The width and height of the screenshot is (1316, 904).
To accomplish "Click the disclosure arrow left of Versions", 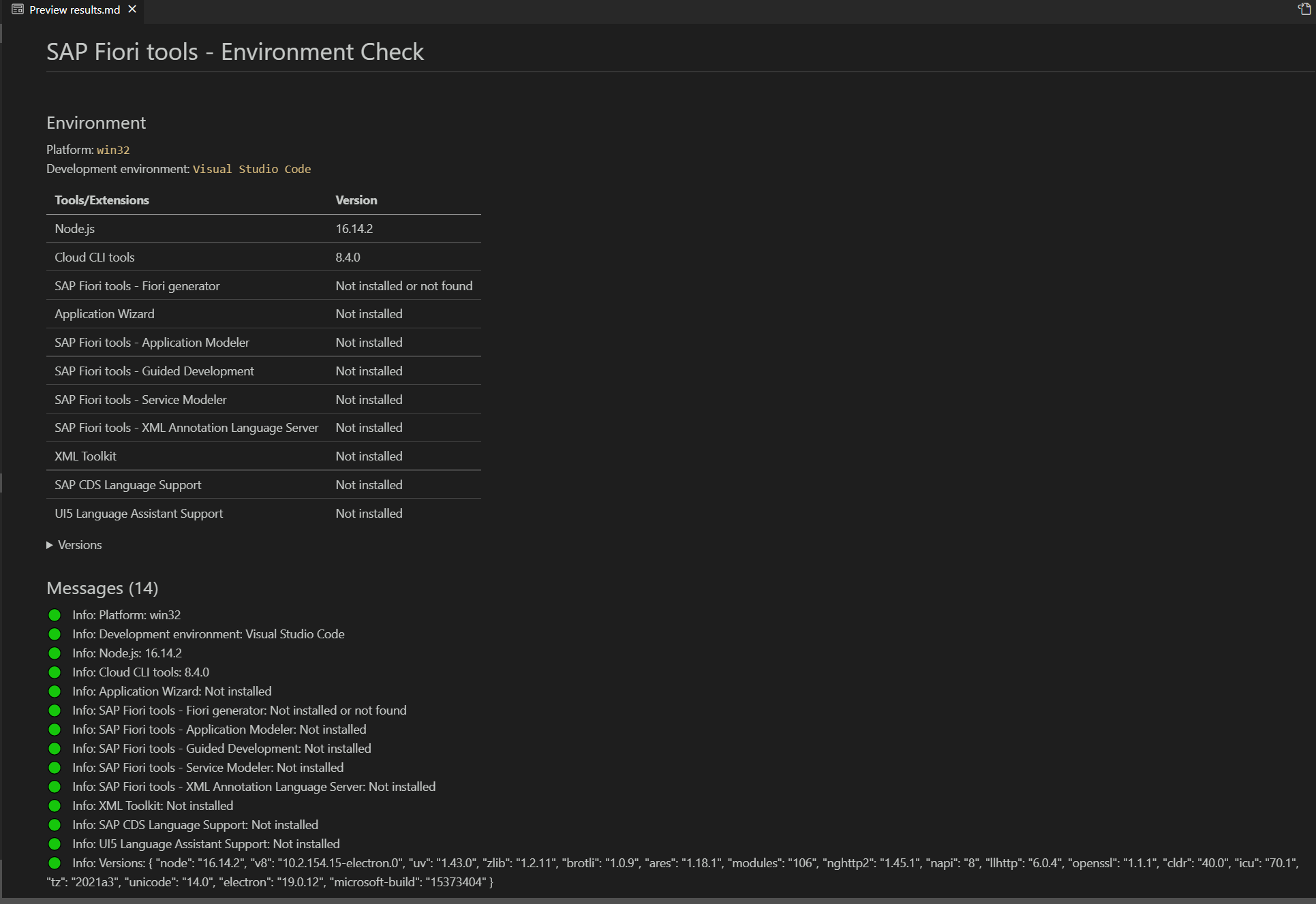I will (x=49, y=544).
